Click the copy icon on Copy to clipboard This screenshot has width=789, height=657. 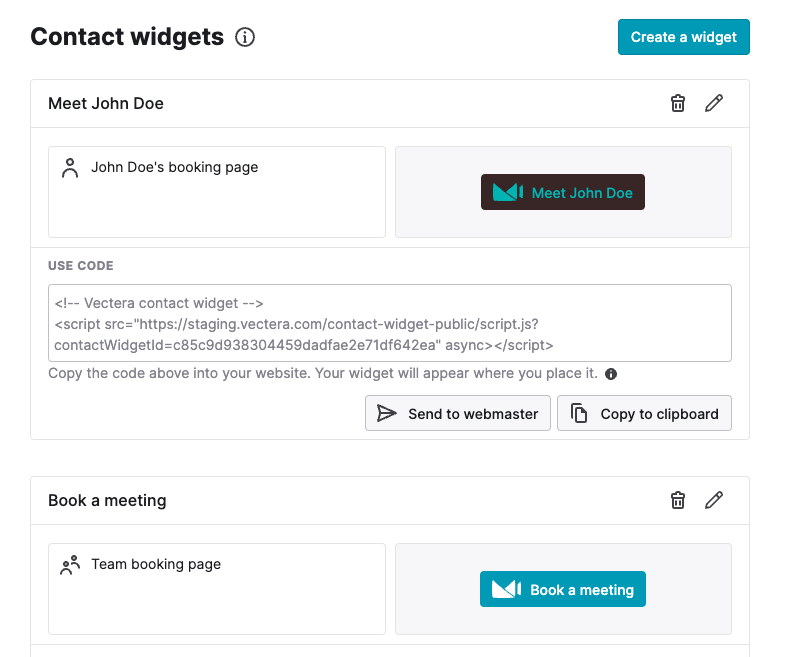point(579,413)
